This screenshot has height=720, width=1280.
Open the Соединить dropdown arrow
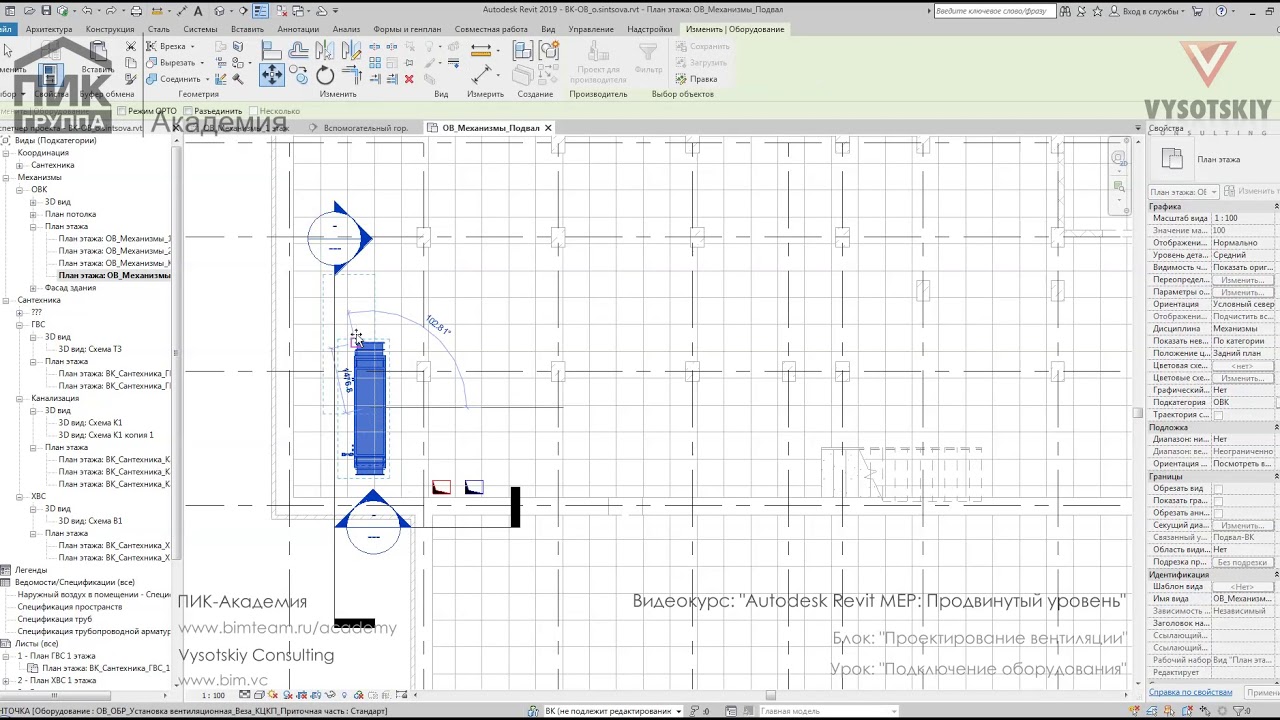click(x=207, y=79)
